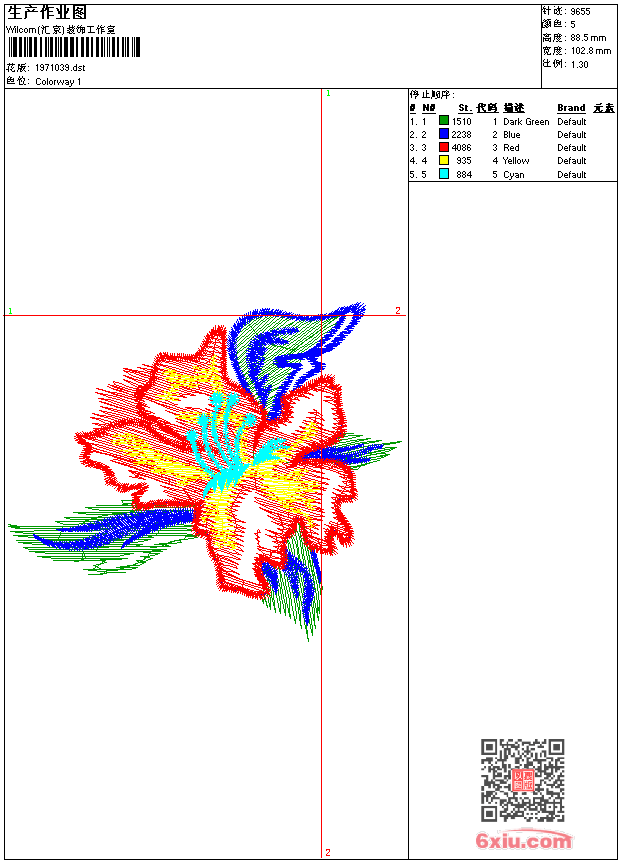Click the file name 1971039.dst
This screenshot has height=860, width=620.
60,67
